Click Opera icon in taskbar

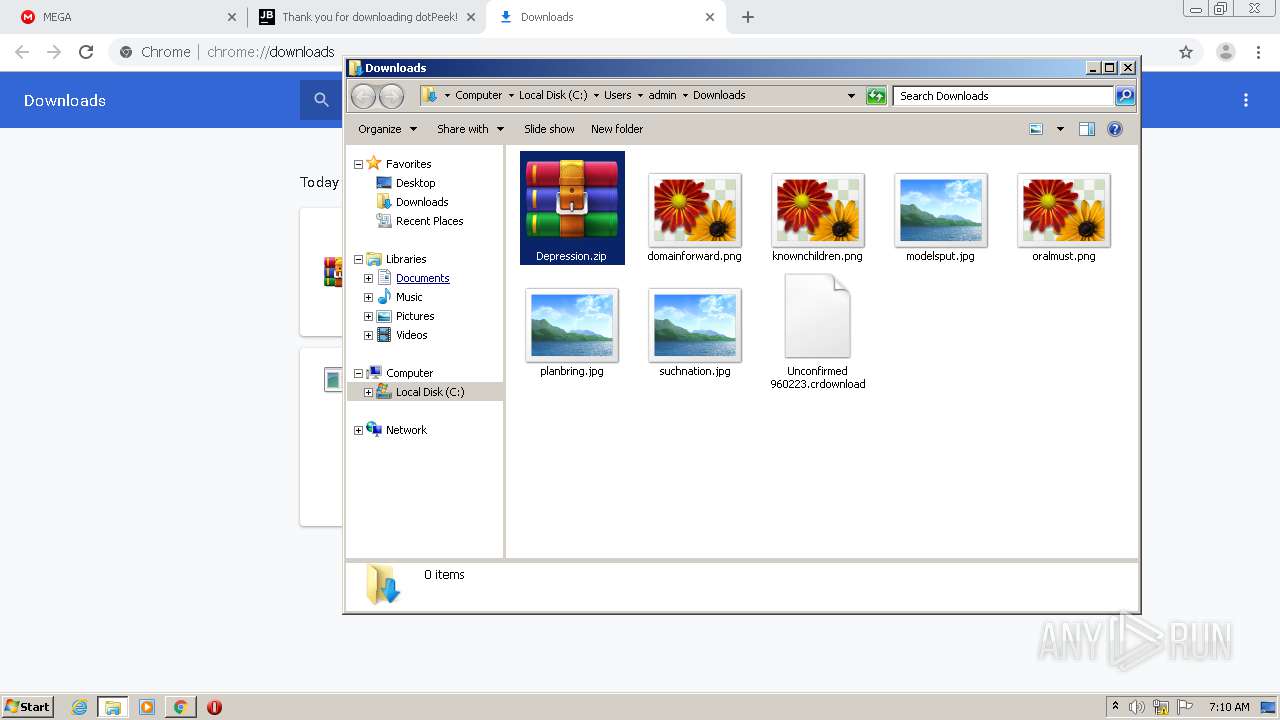click(214, 707)
